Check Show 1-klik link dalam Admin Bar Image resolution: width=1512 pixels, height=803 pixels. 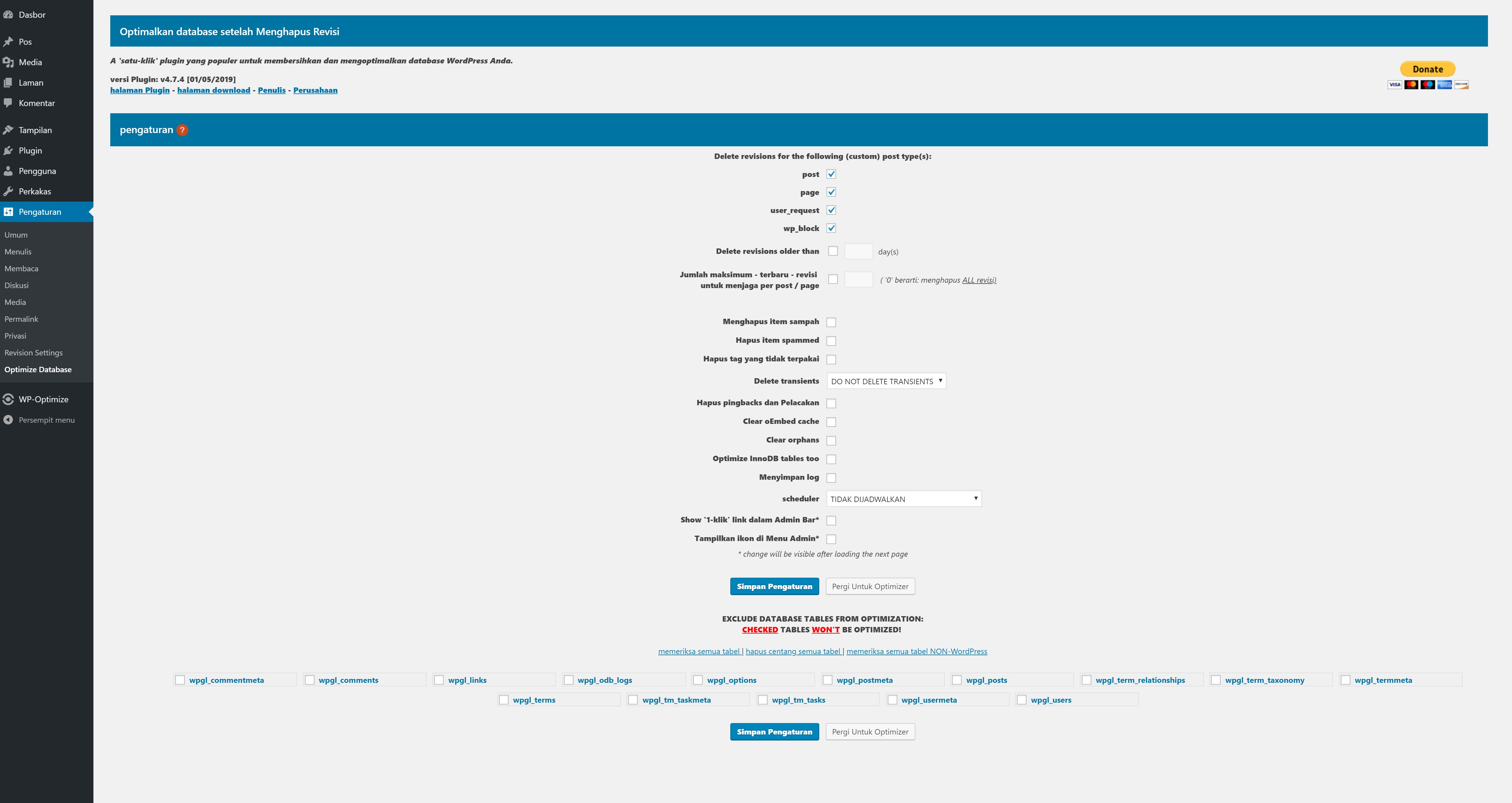831,521
